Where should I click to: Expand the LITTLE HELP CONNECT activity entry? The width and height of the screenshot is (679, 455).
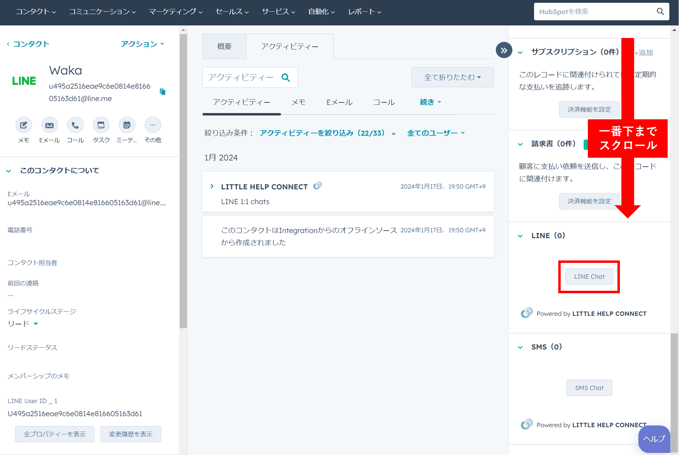(212, 187)
